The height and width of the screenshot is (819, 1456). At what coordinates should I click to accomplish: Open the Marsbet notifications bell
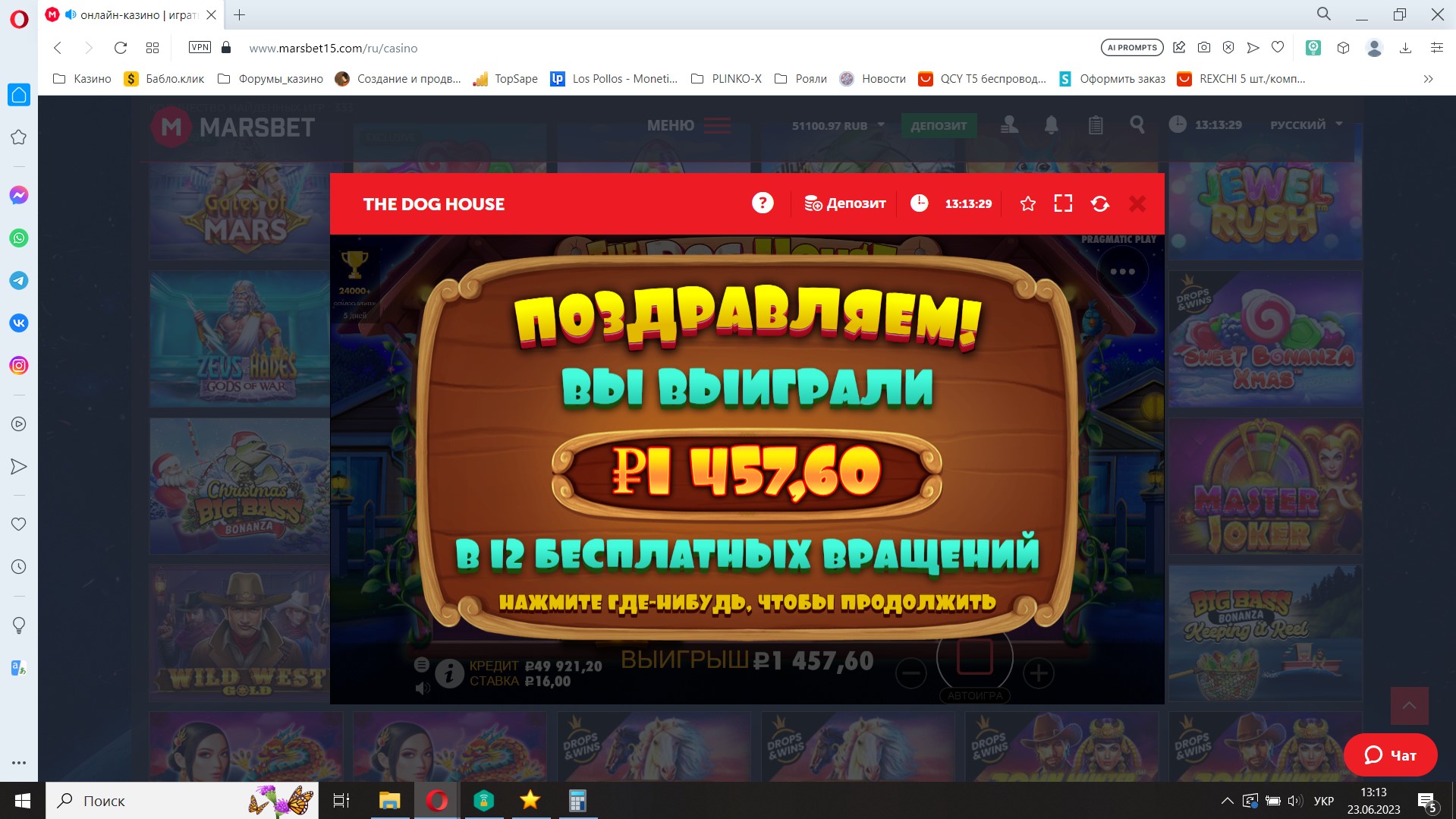(x=1052, y=124)
